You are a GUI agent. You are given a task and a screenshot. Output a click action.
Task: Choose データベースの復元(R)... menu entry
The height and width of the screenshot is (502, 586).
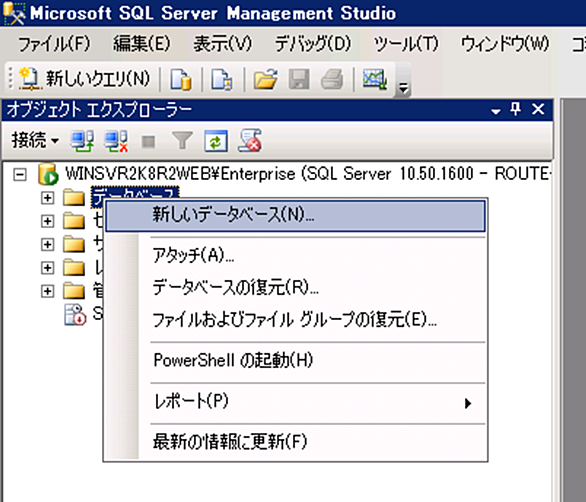pos(295,288)
